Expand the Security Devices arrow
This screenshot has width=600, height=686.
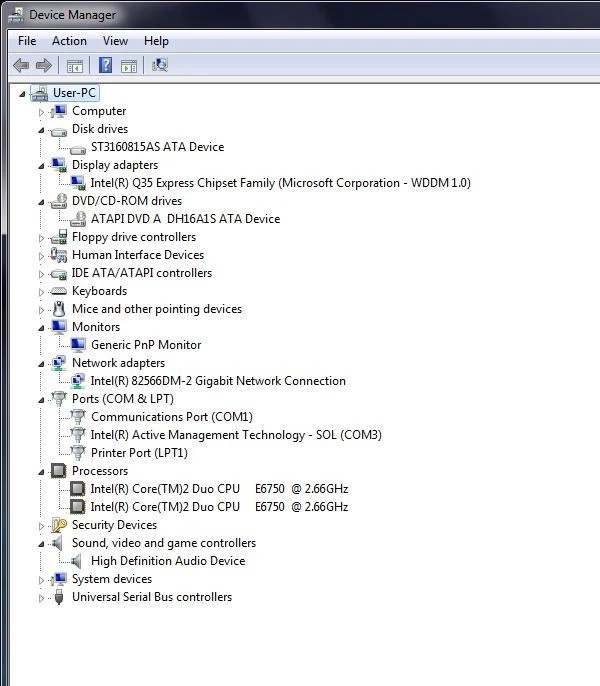41,526
